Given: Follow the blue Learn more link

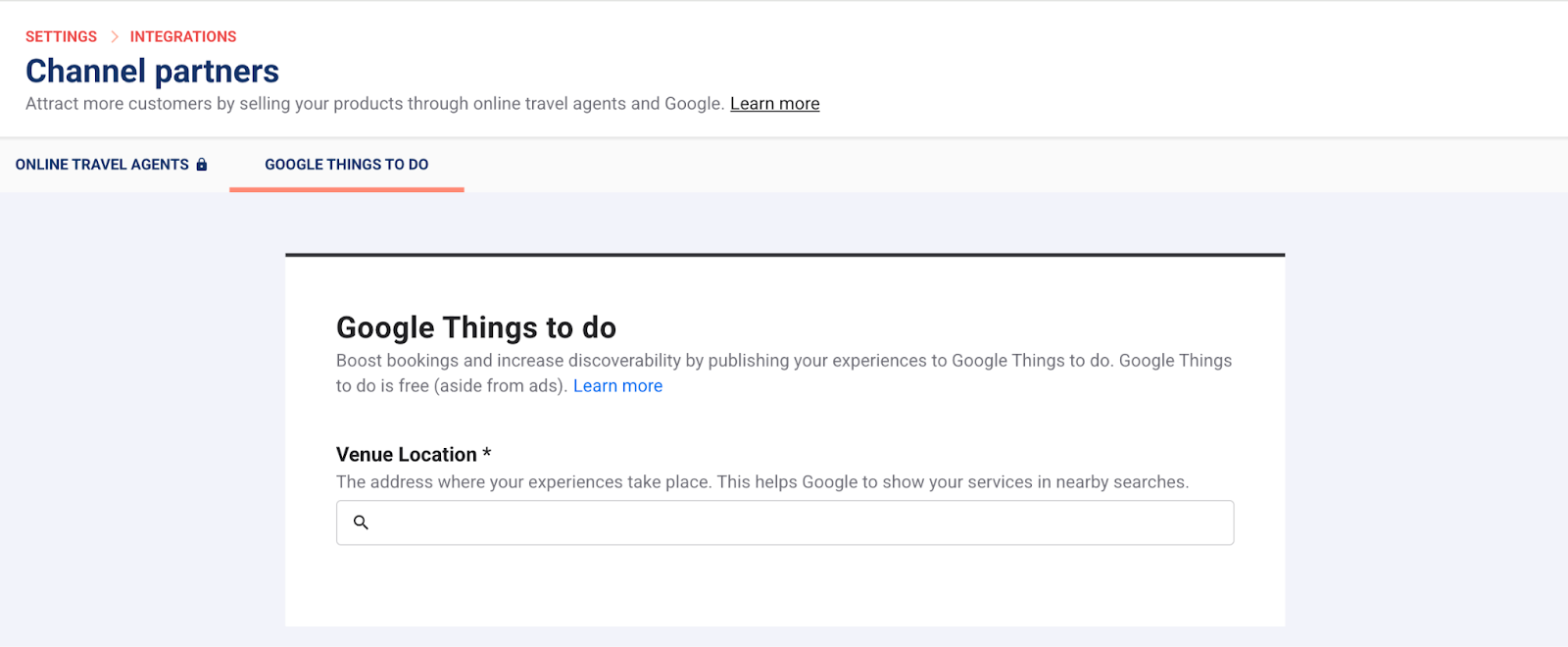Looking at the screenshot, I should (x=617, y=386).
